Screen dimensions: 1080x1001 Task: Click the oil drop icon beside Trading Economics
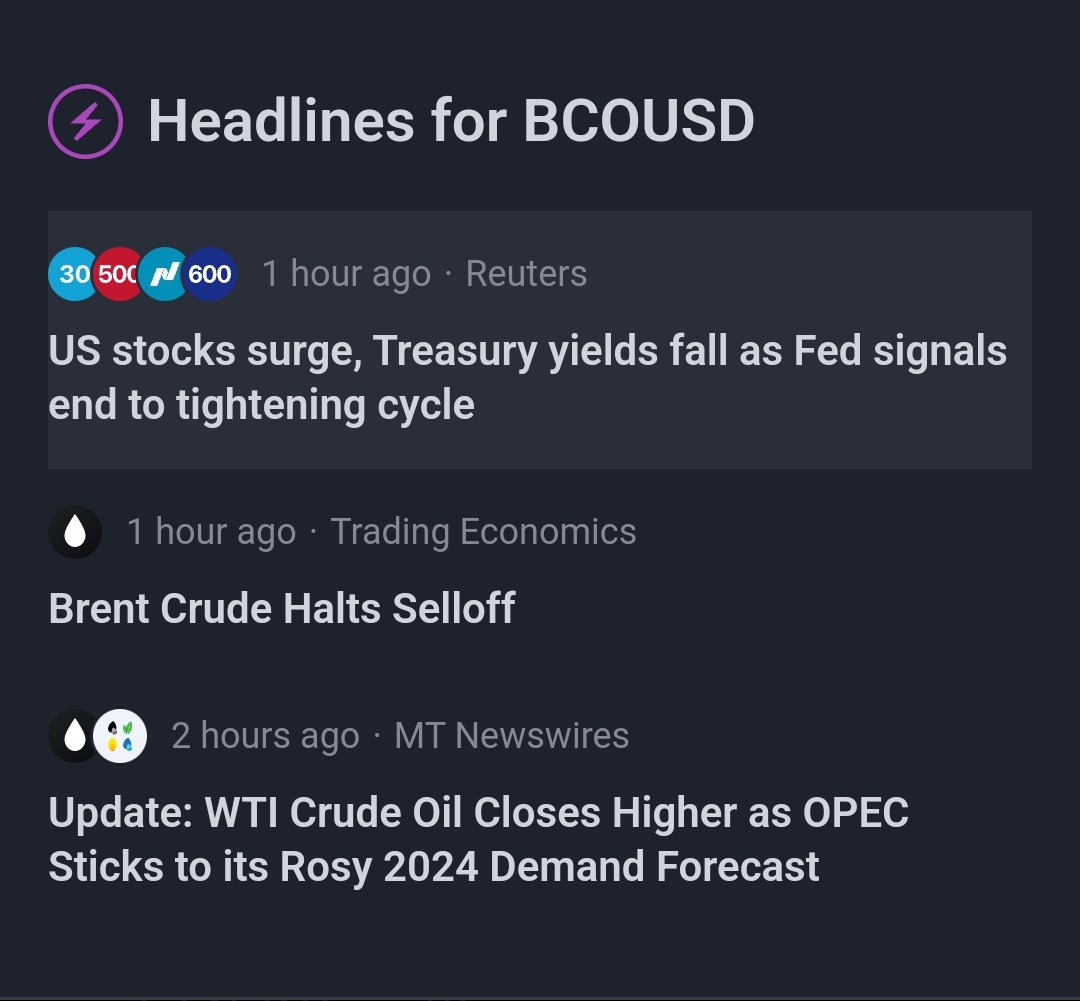click(75, 532)
